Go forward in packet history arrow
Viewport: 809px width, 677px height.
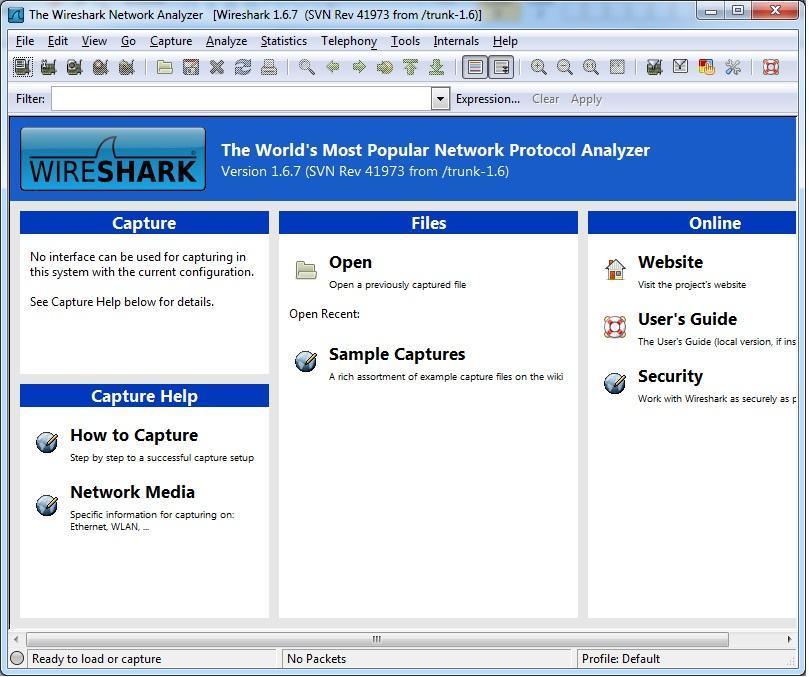tap(359, 67)
